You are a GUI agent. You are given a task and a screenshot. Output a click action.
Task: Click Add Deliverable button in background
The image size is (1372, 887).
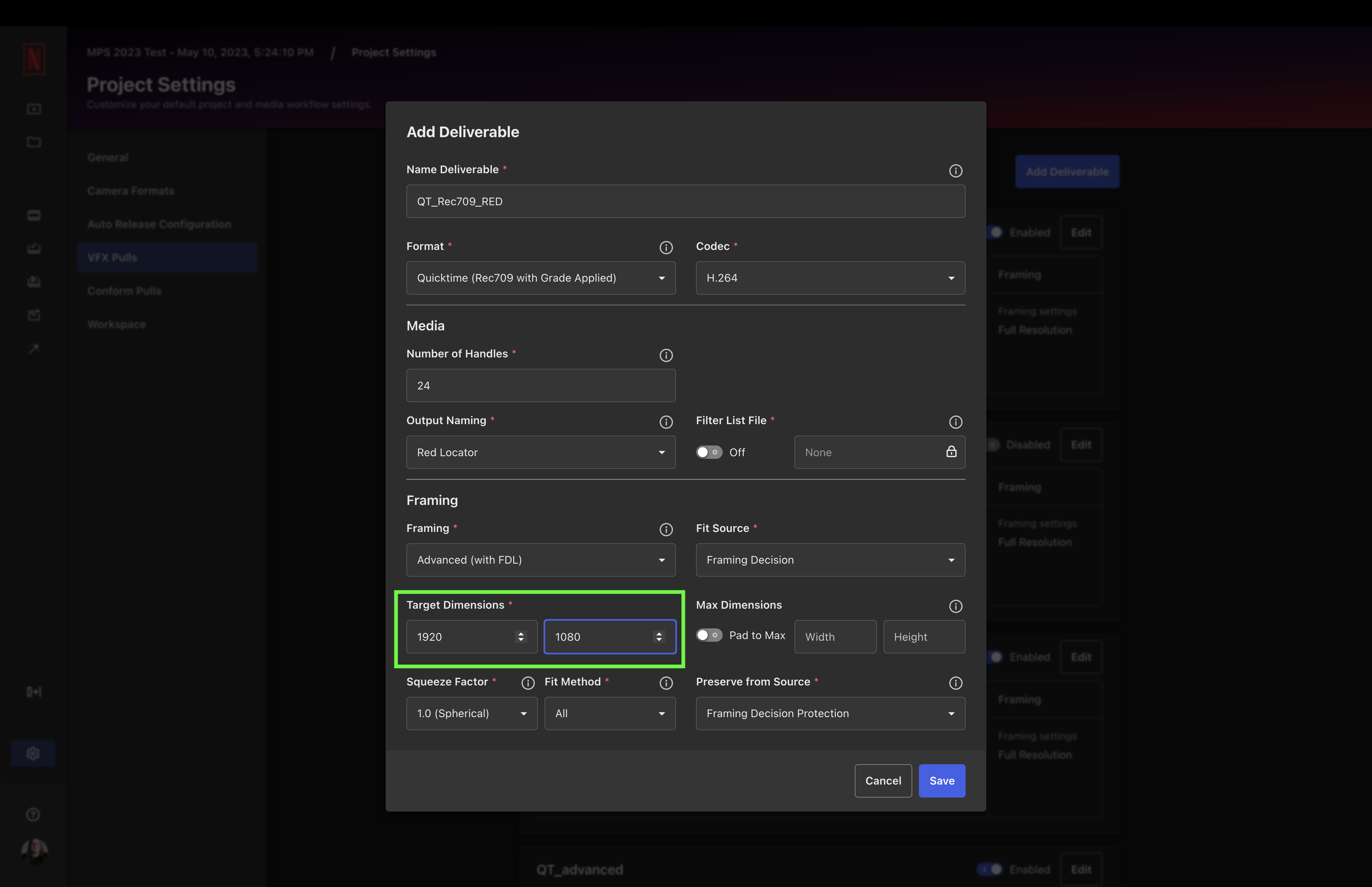1067,172
